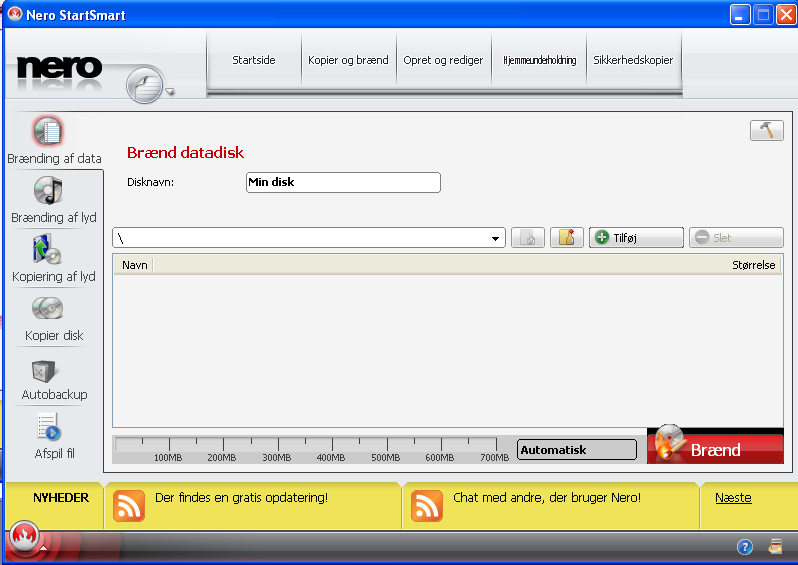Click the Nero flame launcher button
The height and width of the screenshot is (565, 798).
tap(23, 535)
